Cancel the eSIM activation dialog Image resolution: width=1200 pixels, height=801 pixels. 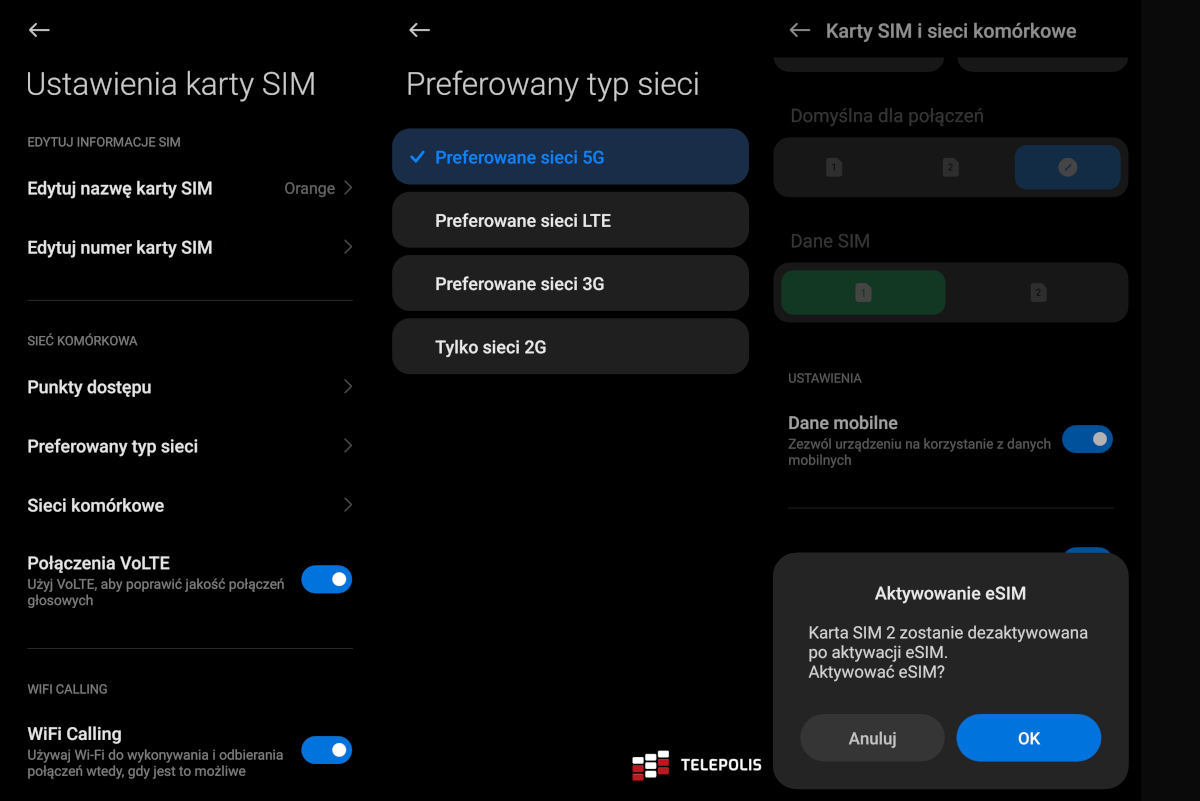tap(872, 738)
